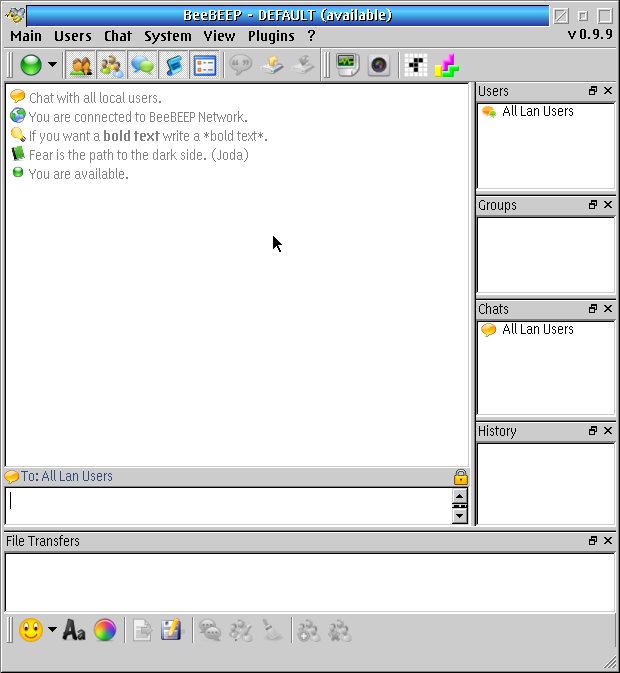The image size is (620, 673).
Task: Click 'You are connected to BeeBEEP Network.' line
Action: (x=138, y=117)
